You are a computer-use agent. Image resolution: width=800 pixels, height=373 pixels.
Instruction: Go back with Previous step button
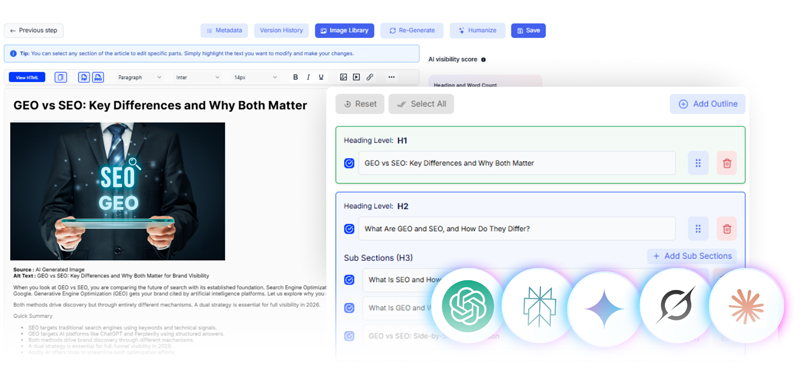point(34,31)
